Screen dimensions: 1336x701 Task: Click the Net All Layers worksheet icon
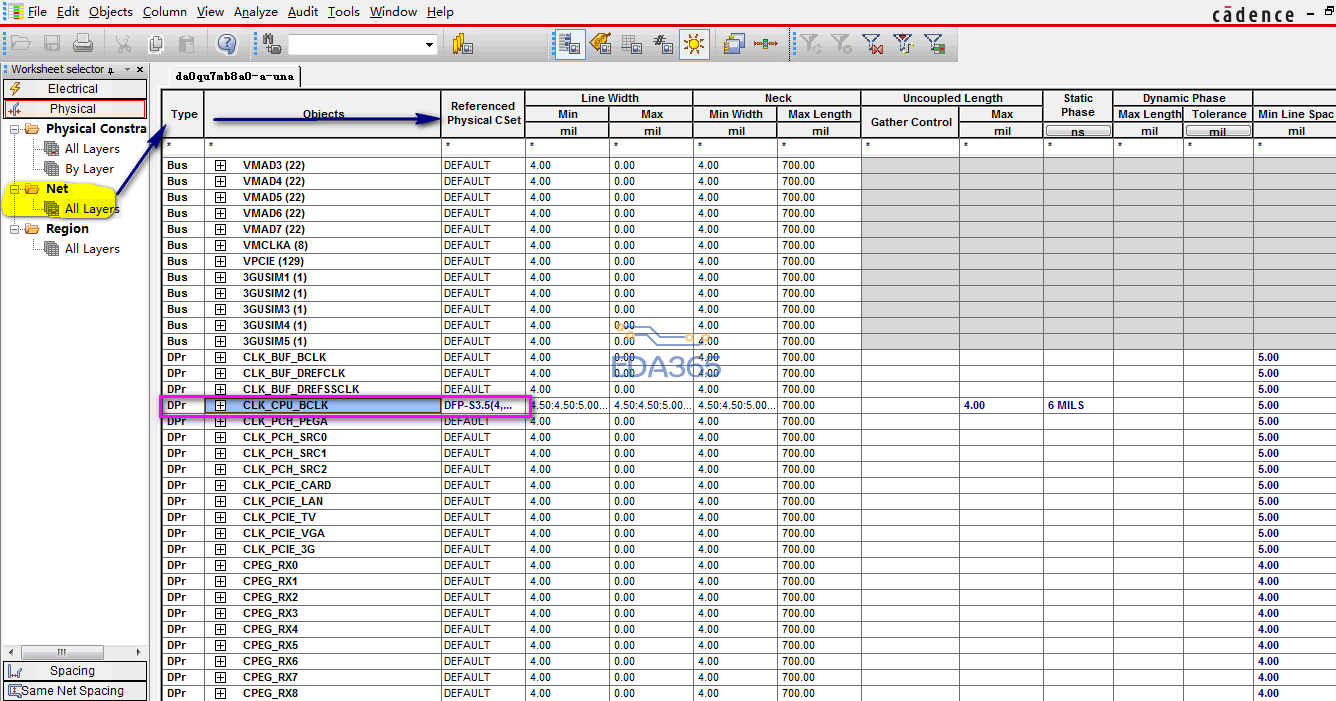pos(52,209)
